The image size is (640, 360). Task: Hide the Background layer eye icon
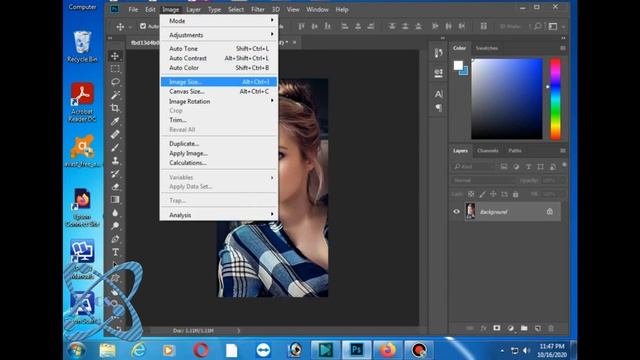(x=456, y=211)
